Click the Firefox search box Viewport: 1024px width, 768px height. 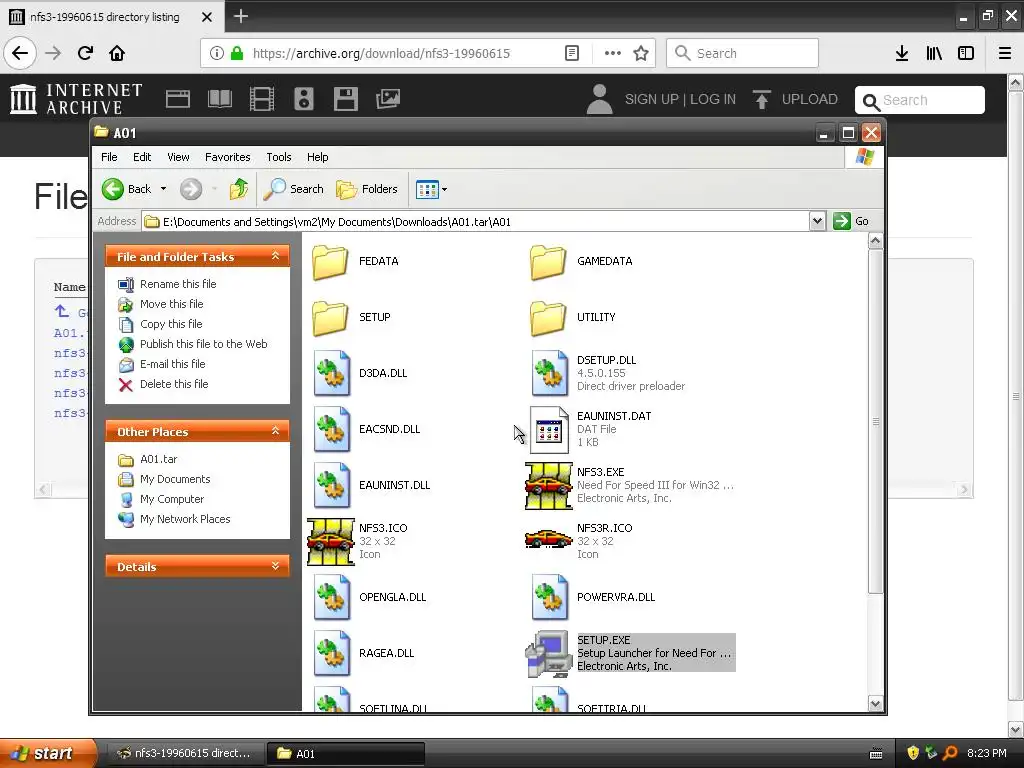pyautogui.click(x=743, y=53)
